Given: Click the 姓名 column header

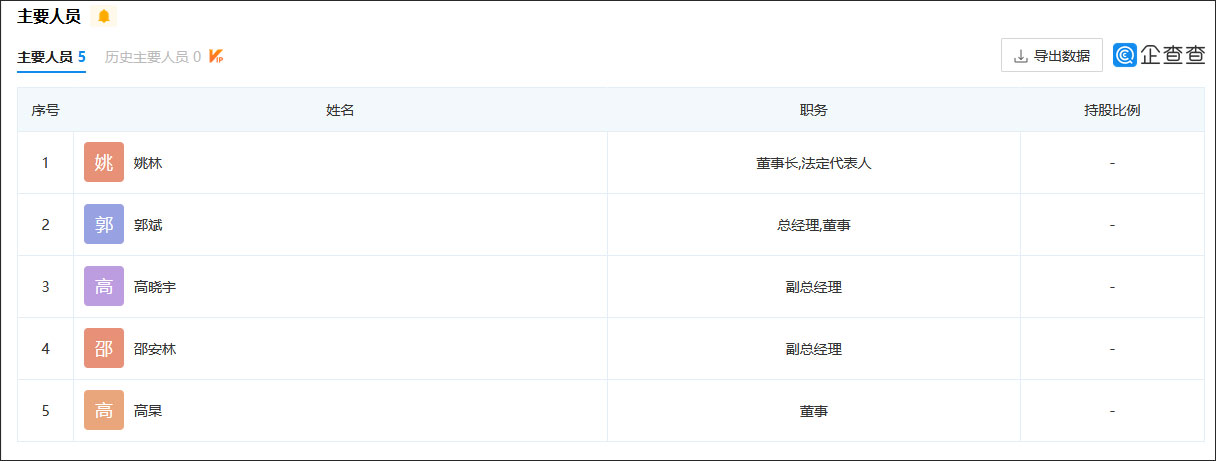Looking at the screenshot, I should tap(340, 110).
